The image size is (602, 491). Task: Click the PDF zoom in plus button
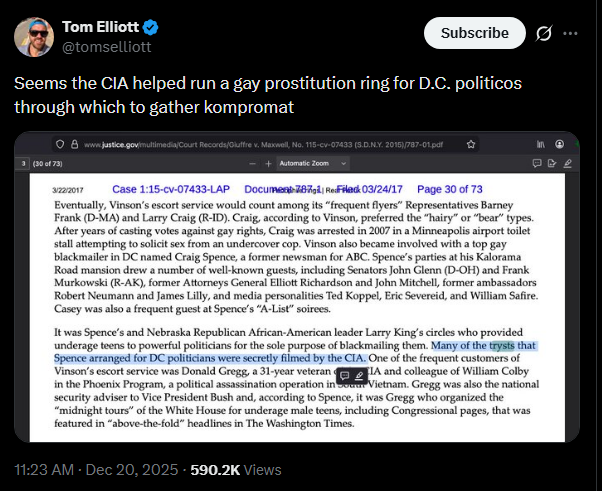coord(269,163)
